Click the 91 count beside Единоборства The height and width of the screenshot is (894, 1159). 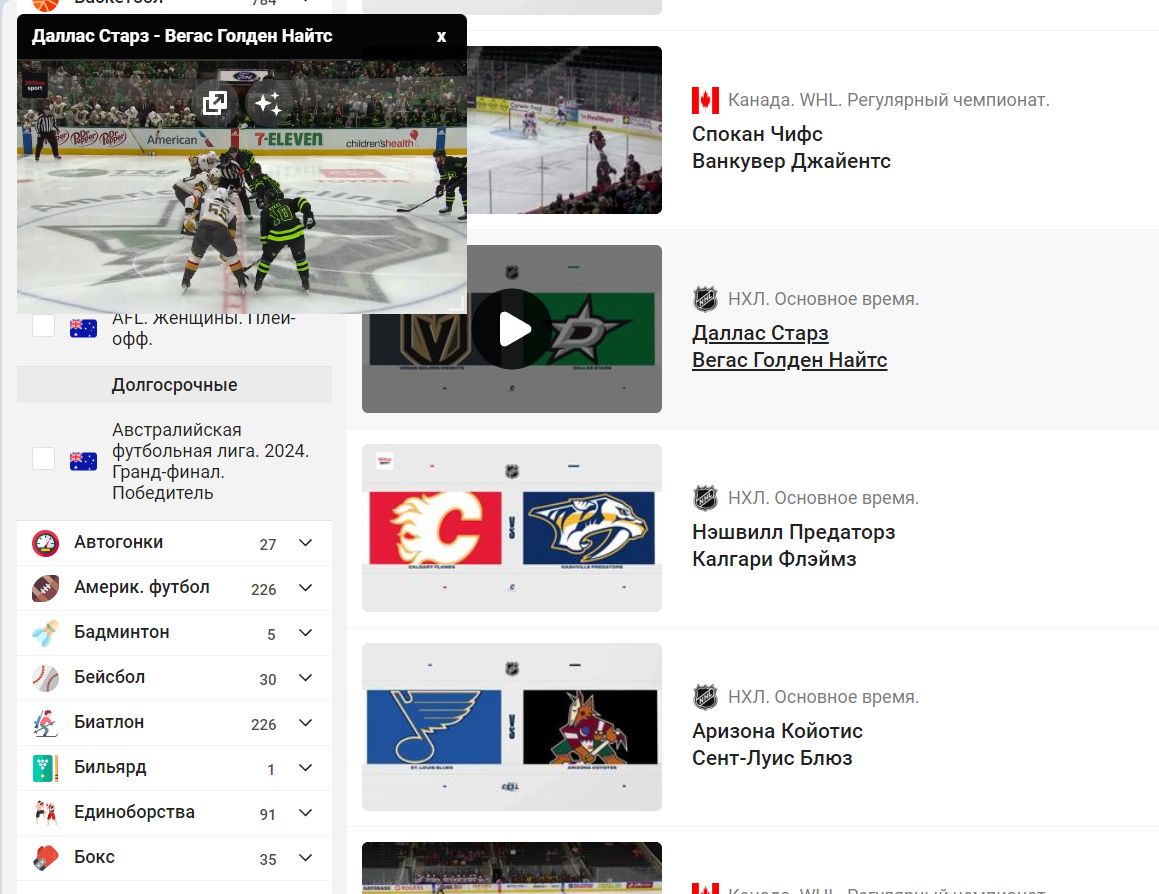pos(268,815)
